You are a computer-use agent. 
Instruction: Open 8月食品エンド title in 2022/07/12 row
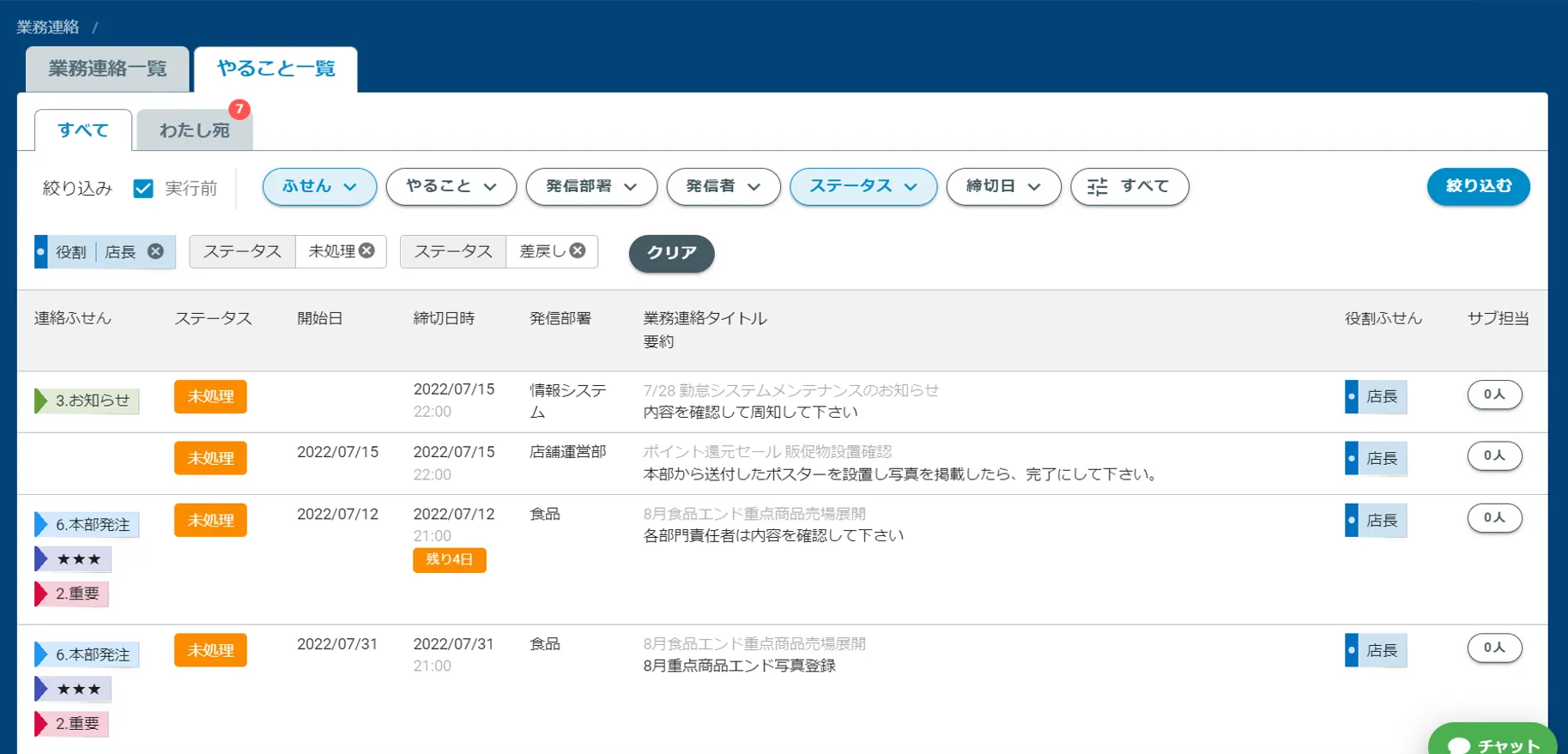754,514
